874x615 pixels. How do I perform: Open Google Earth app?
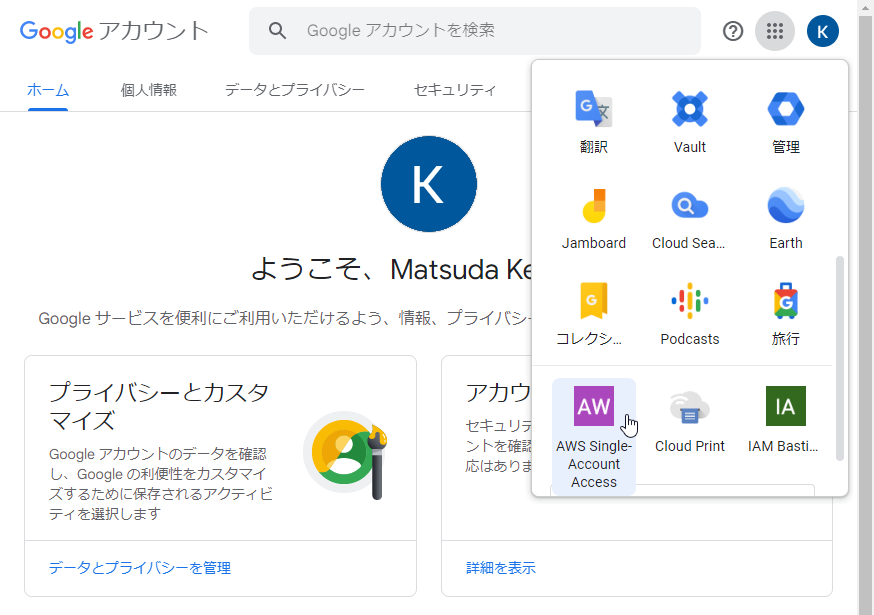click(x=785, y=218)
